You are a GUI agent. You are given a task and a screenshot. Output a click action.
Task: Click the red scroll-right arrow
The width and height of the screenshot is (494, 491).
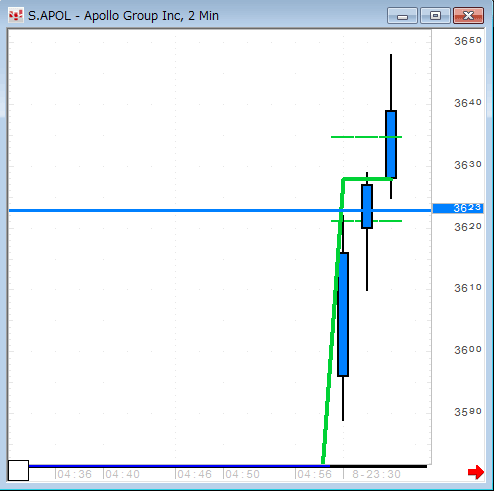[476, 472]
